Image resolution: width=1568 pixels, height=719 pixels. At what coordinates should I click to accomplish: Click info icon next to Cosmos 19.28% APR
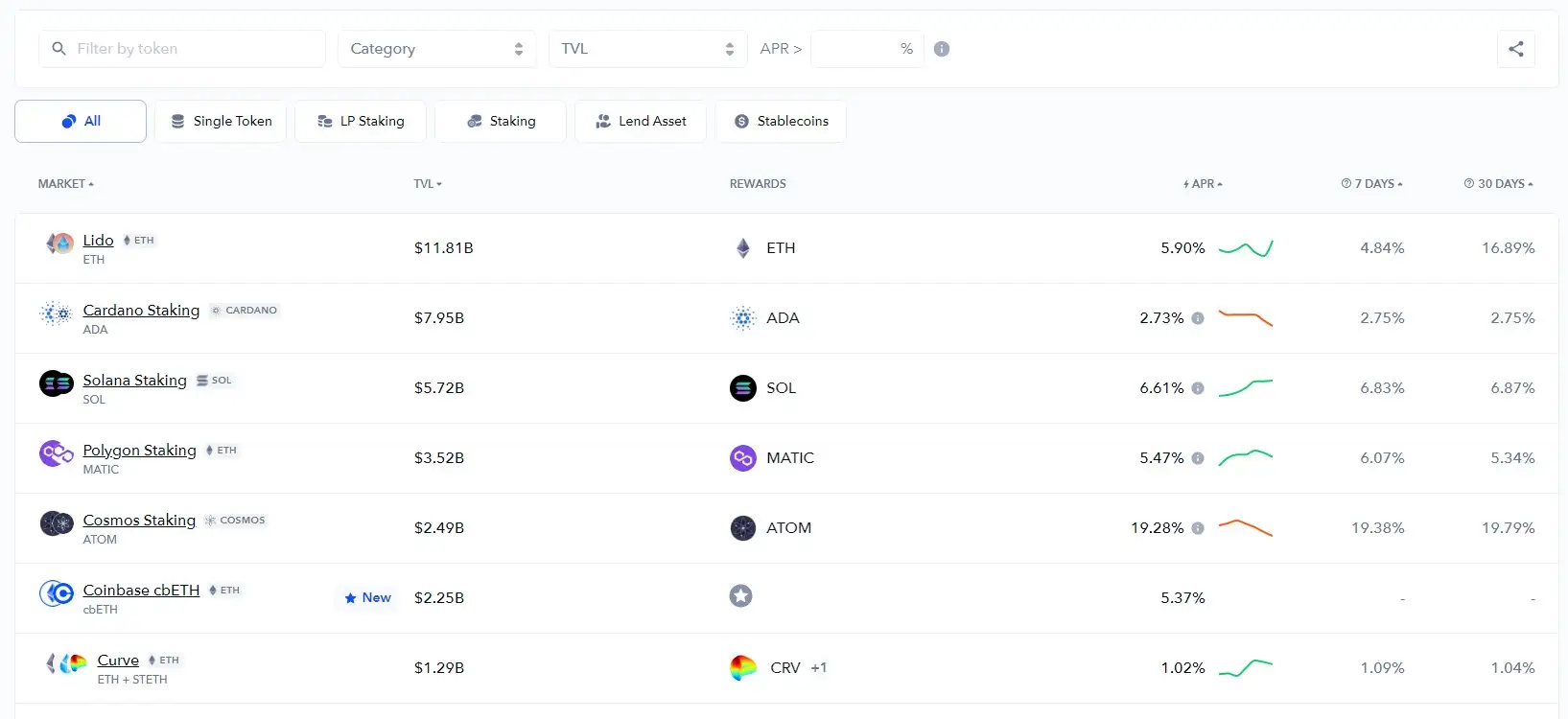(1198, 528)
